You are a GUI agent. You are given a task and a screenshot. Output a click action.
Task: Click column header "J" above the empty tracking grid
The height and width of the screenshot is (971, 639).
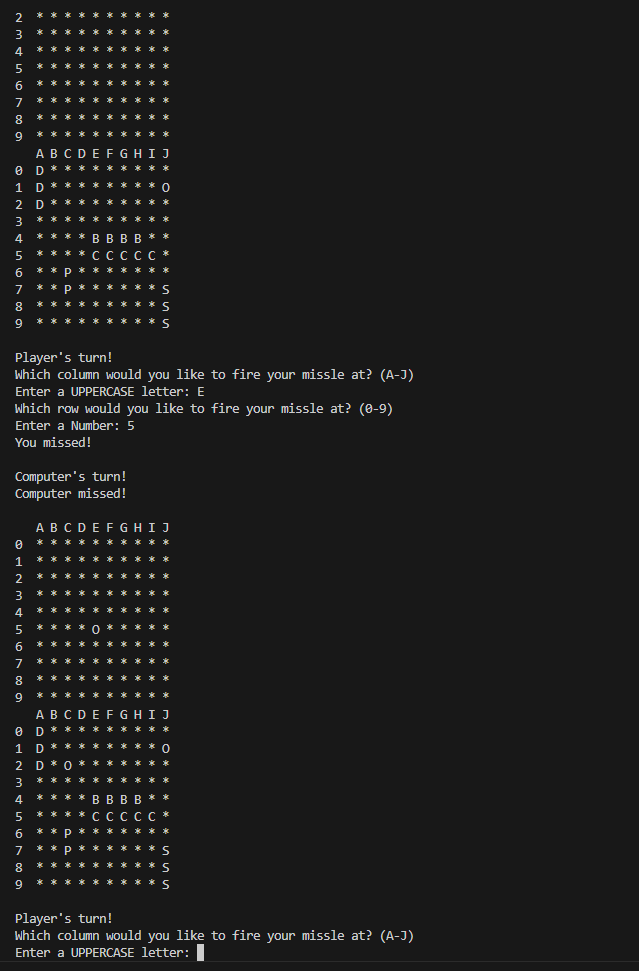point(165,528)
